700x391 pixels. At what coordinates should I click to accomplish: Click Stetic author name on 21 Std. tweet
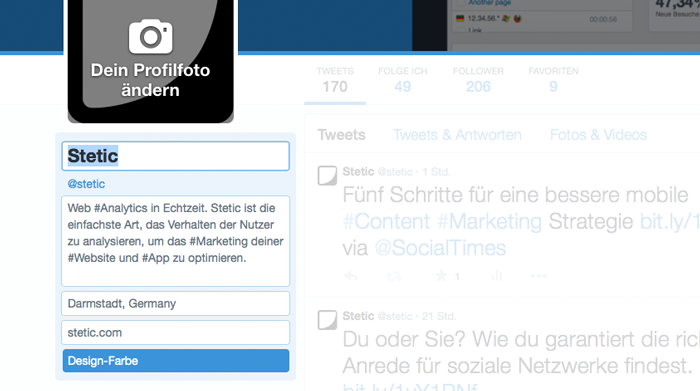click(x=358, y=316)
